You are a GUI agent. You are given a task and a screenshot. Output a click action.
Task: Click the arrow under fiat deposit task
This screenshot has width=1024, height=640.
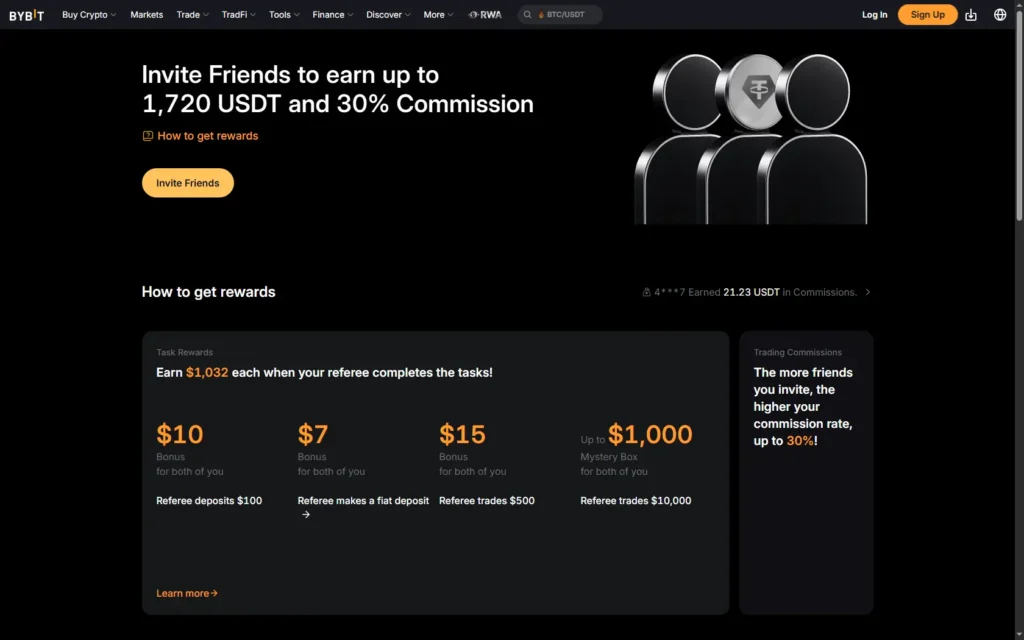(x=306, y=515)
